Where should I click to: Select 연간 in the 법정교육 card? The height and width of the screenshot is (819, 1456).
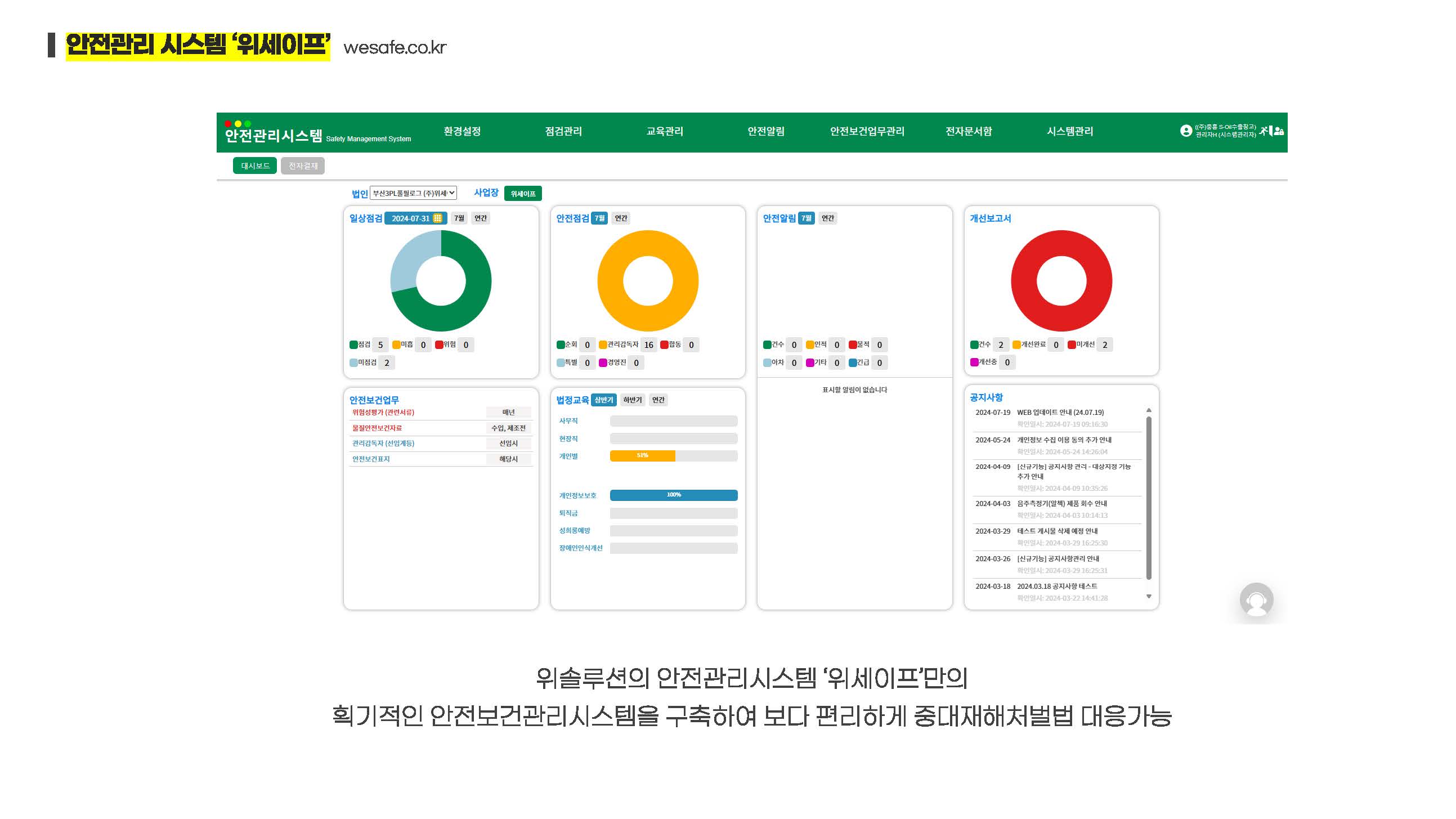click(x=658, y=400)
